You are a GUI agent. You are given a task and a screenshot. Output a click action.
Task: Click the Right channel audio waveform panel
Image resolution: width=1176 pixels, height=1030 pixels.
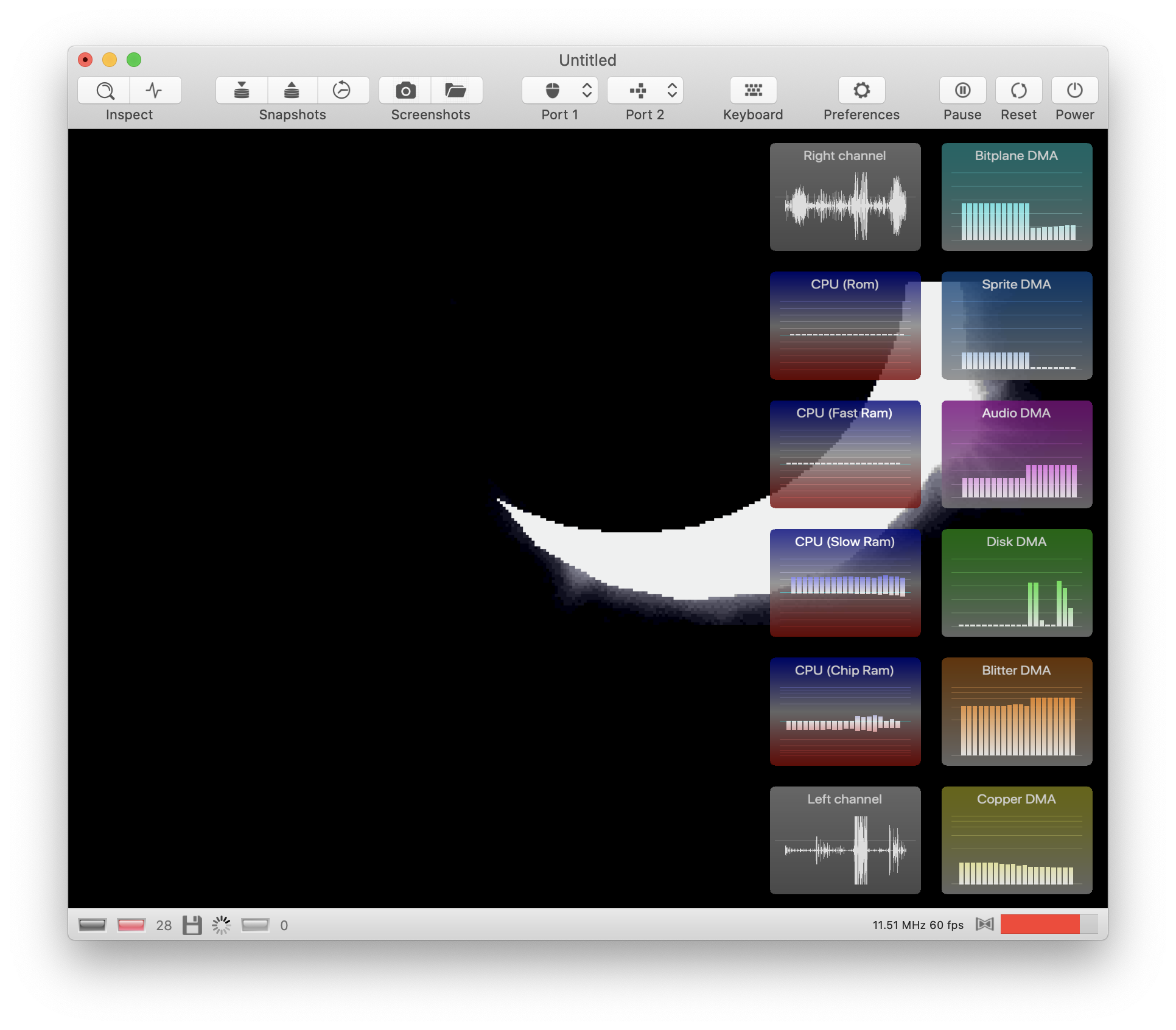coord(845,197)
